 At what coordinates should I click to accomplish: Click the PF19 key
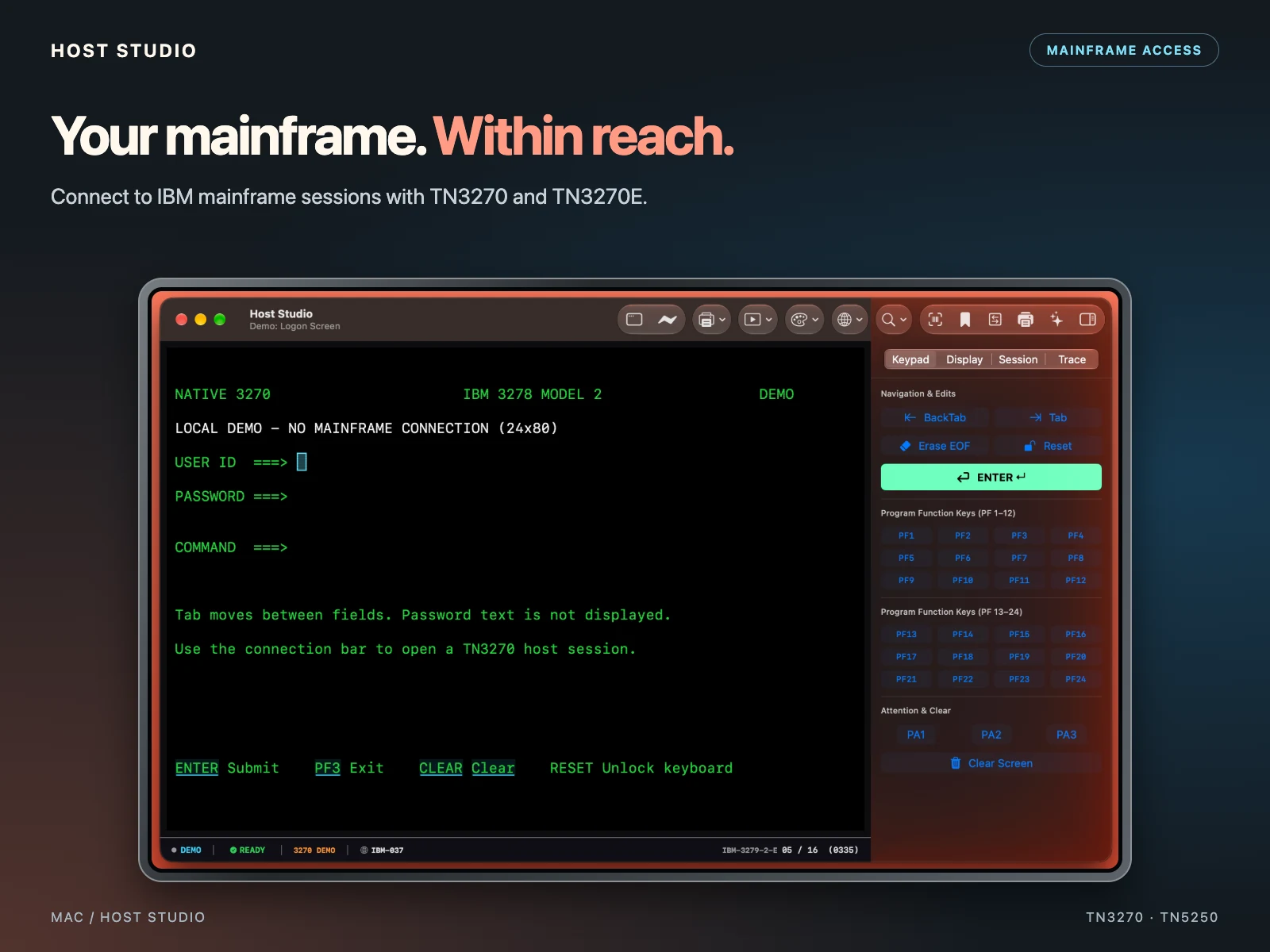[1019, 656]
